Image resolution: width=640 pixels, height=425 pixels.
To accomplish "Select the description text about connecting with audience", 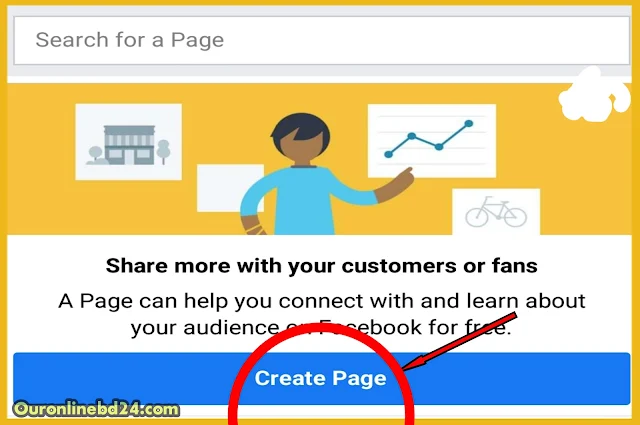I will pyautogui.click(x=322, y=314).
